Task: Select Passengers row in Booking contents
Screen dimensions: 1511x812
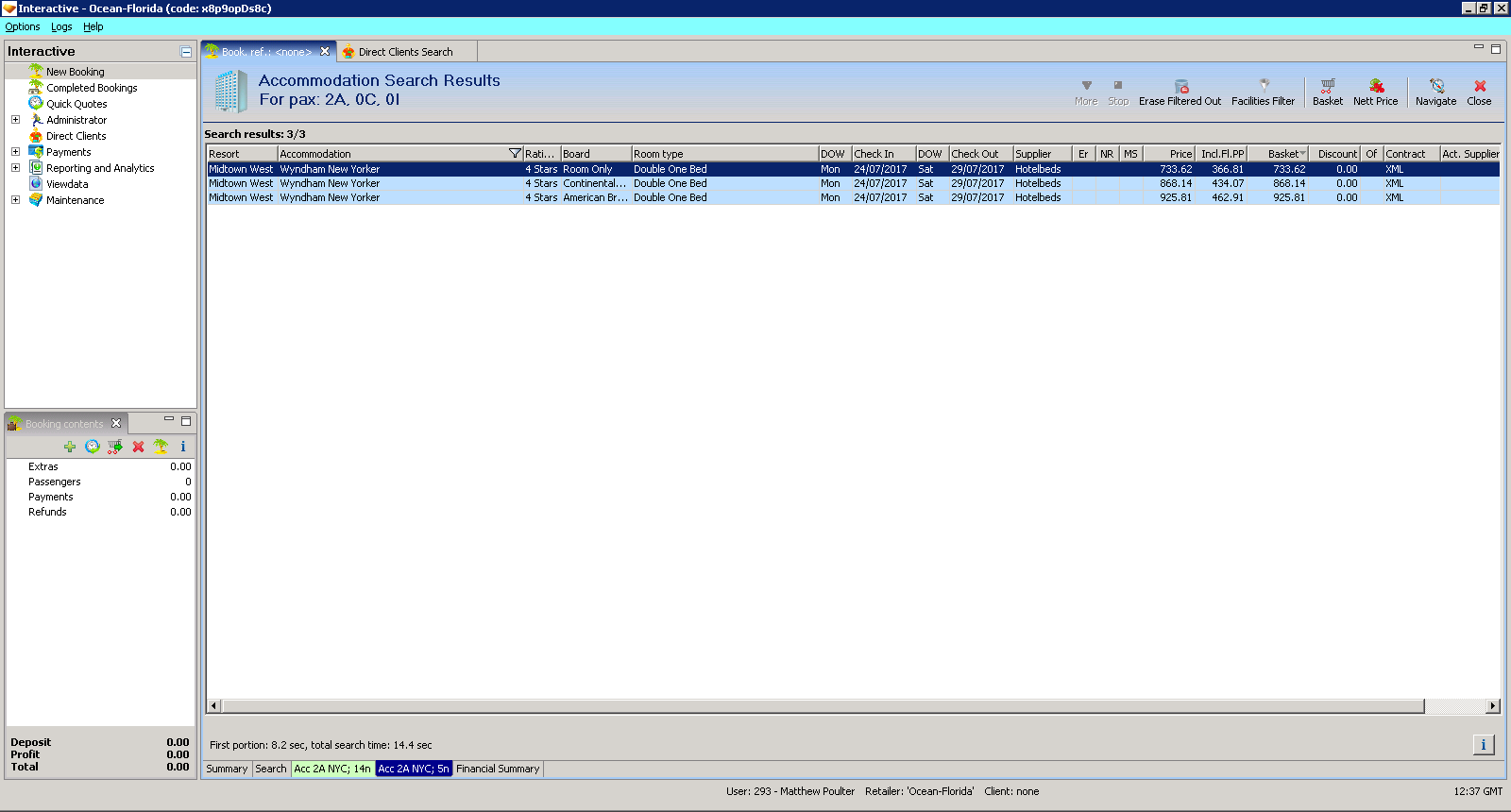Action: click(100, 482)
